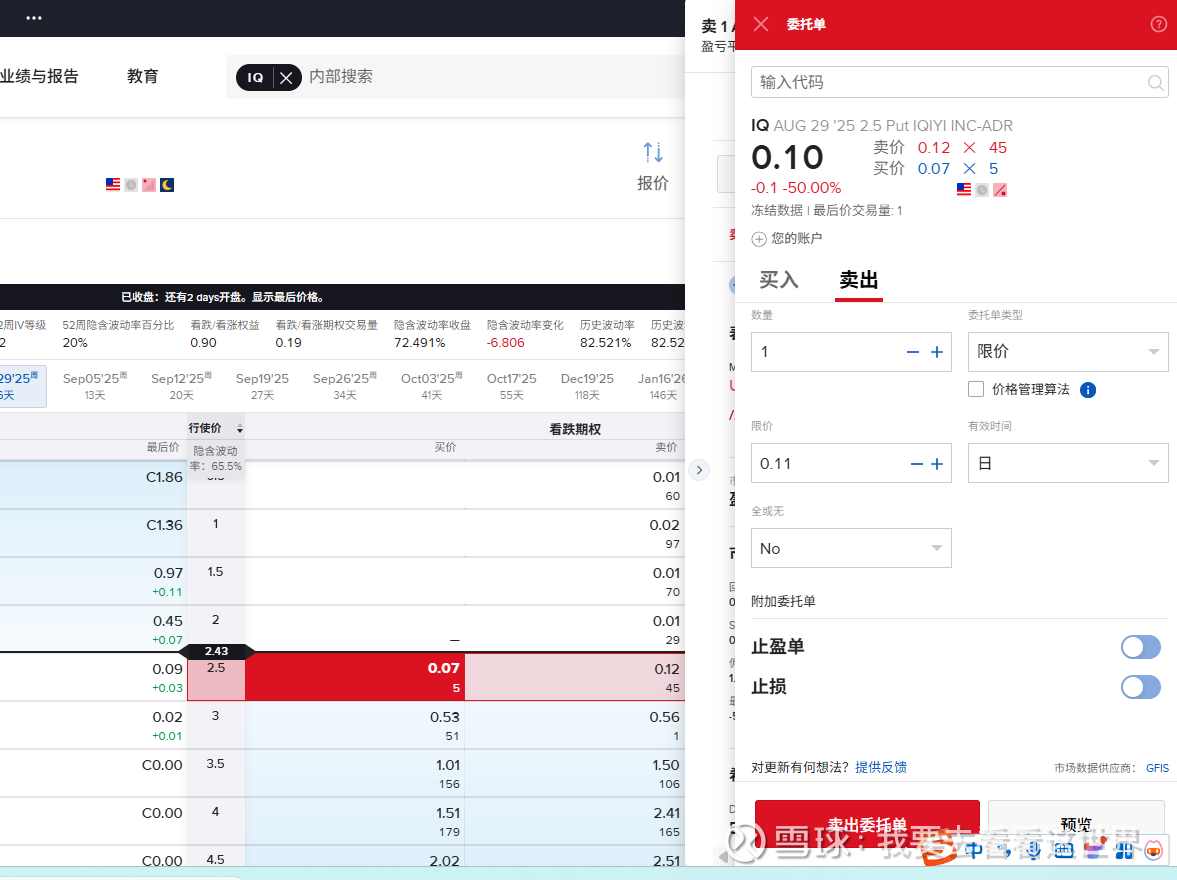Enable the 价格管理算法 checkbox
The image size is (1177, 880).
click(x=976, y=389)
